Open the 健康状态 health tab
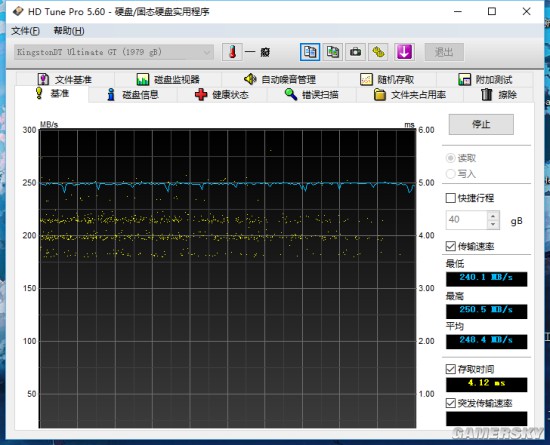 tap(222, 95)
